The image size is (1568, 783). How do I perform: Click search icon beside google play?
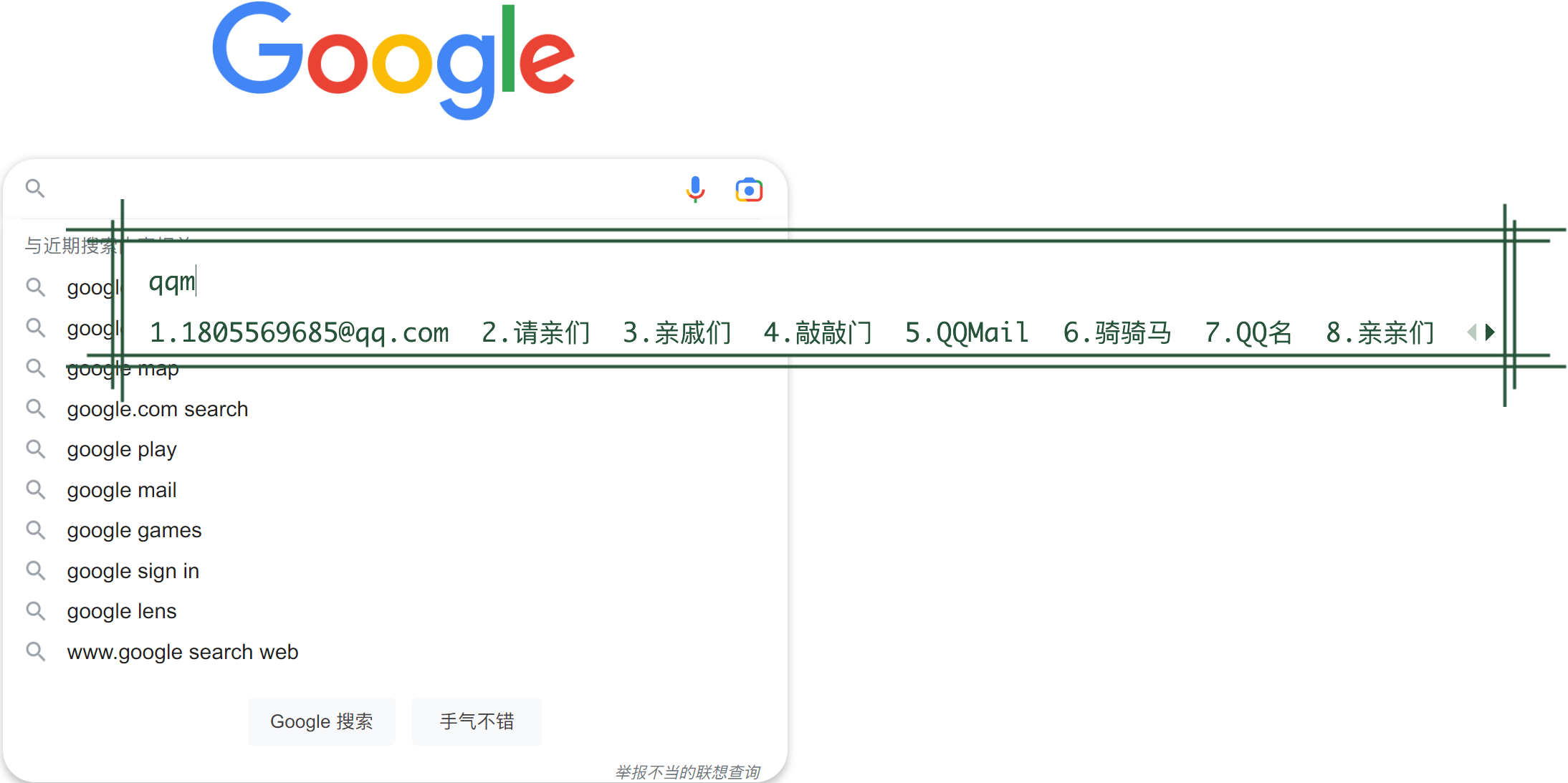[x=36, y=449]
